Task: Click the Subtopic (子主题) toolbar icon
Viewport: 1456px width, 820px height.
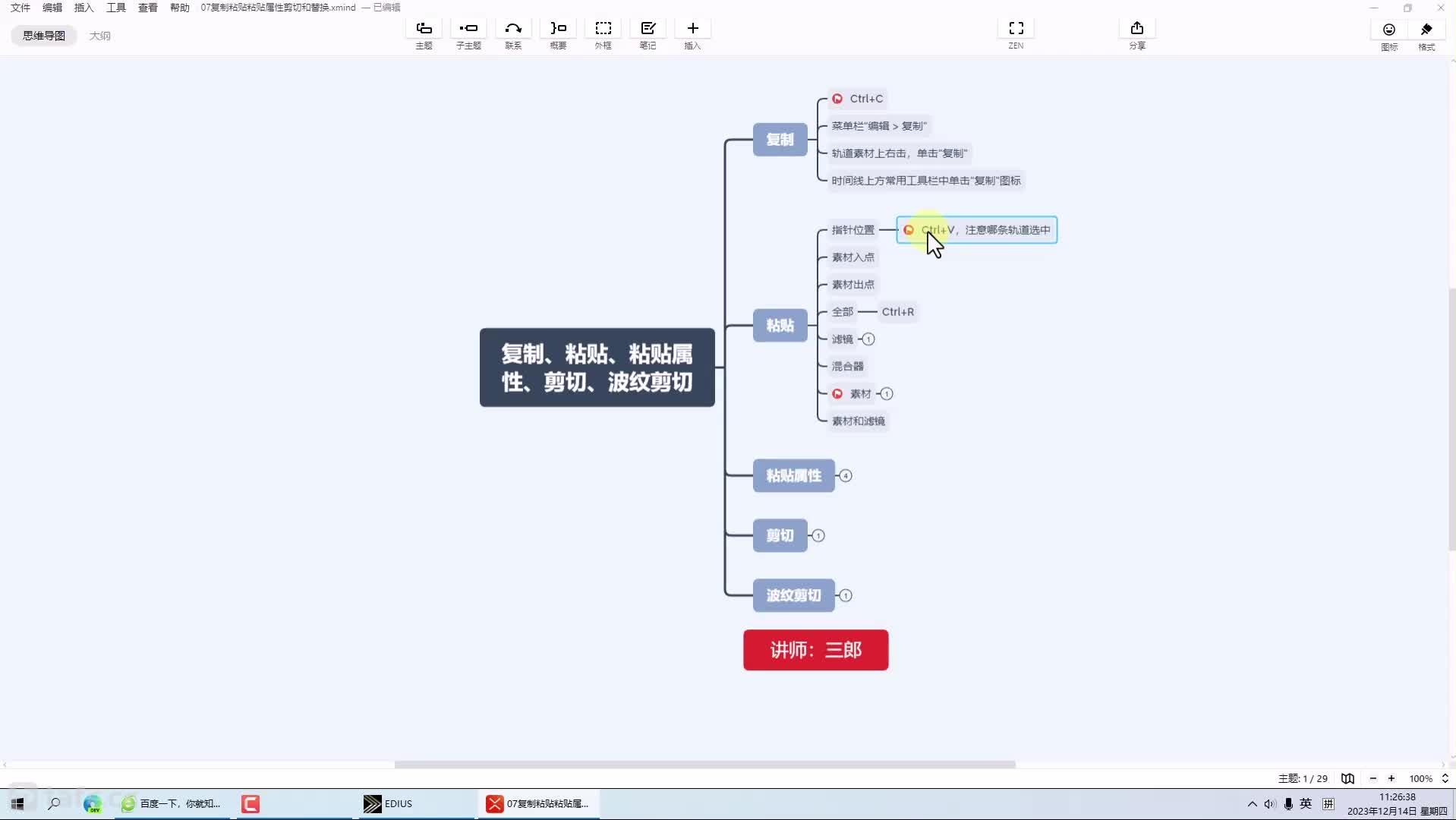Action: coord(468,29)
